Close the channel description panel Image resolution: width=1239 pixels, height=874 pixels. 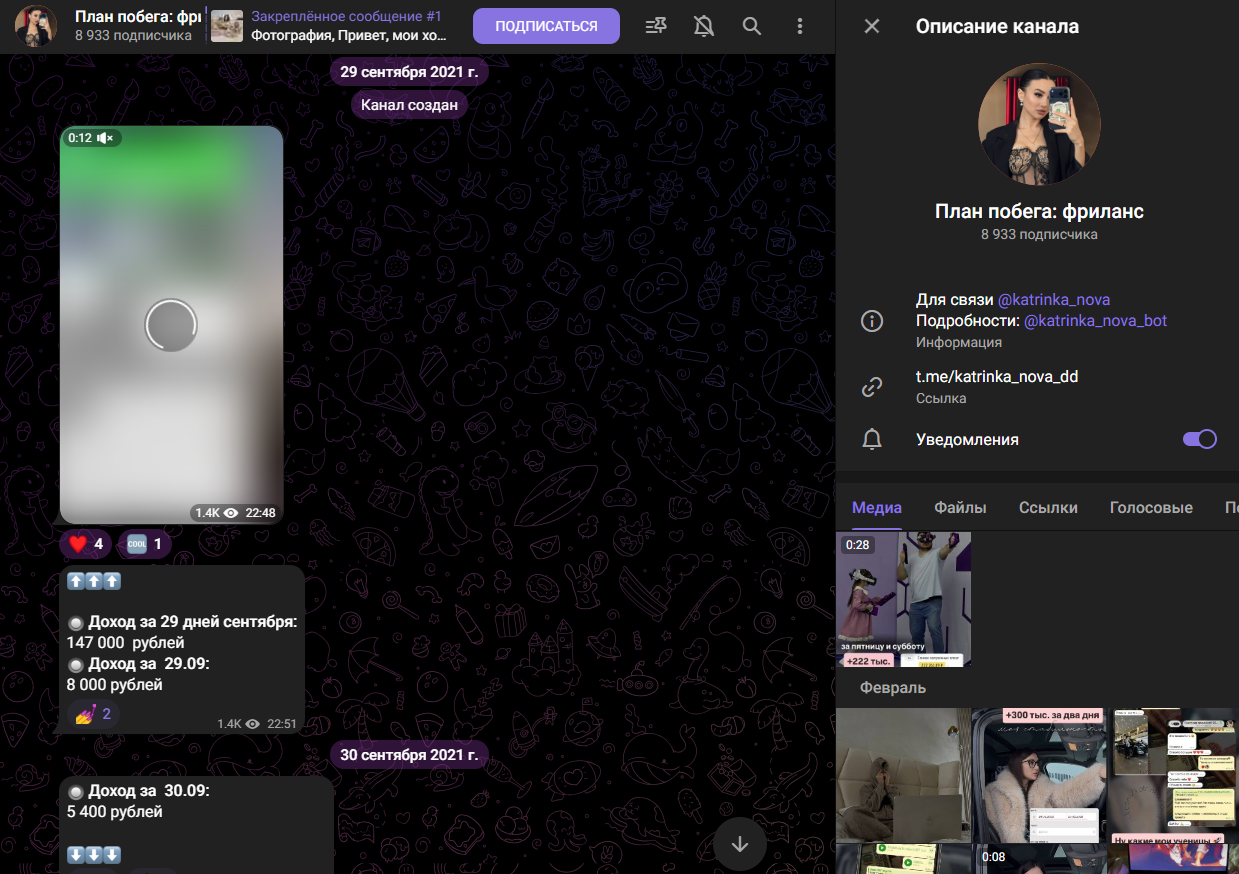point(872,26)
